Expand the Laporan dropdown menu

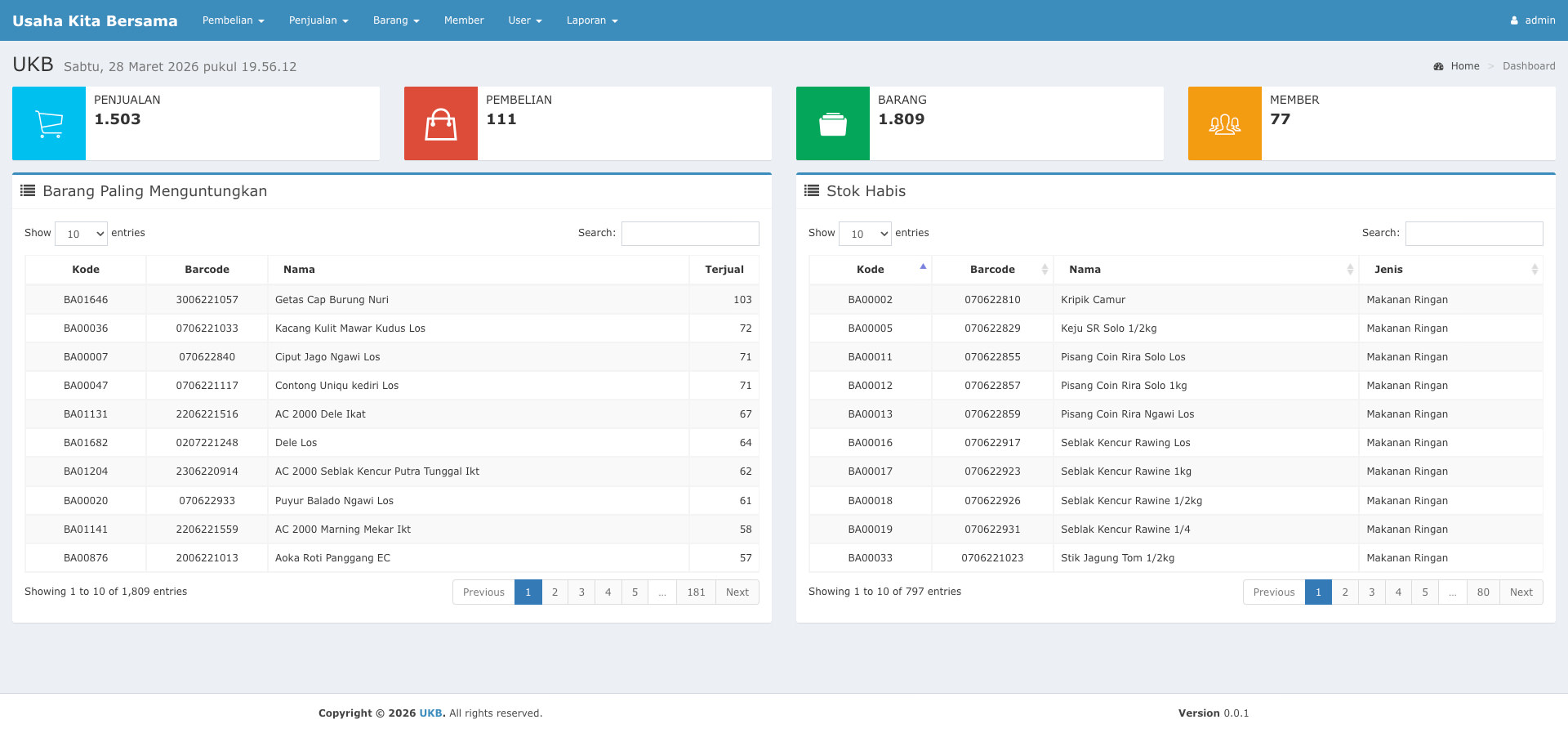point(592,20)
